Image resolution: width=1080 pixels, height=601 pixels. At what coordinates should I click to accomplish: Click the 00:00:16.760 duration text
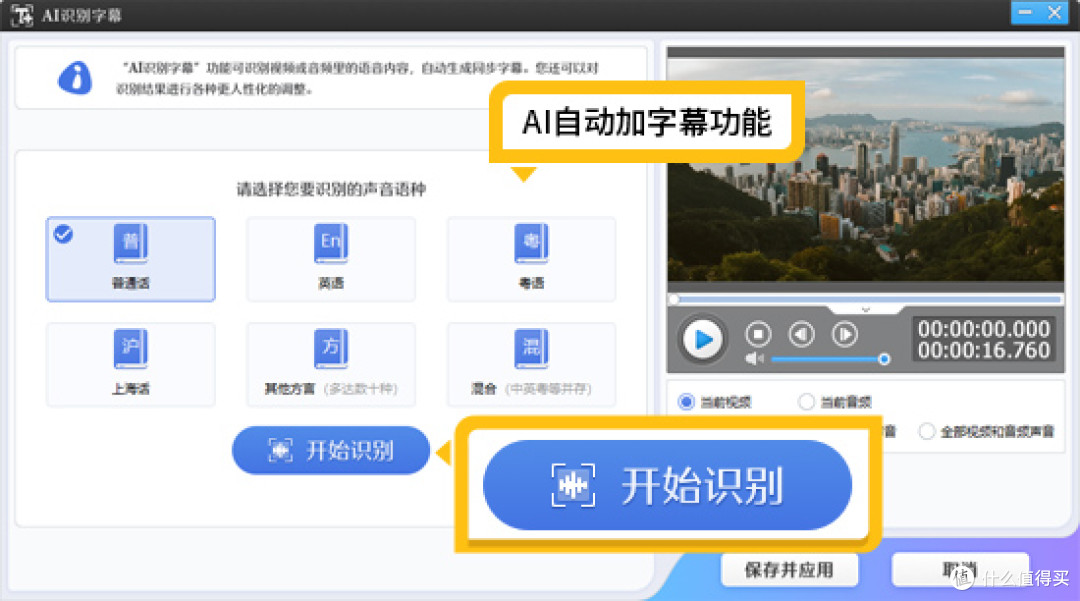click(x=984, y=350)
